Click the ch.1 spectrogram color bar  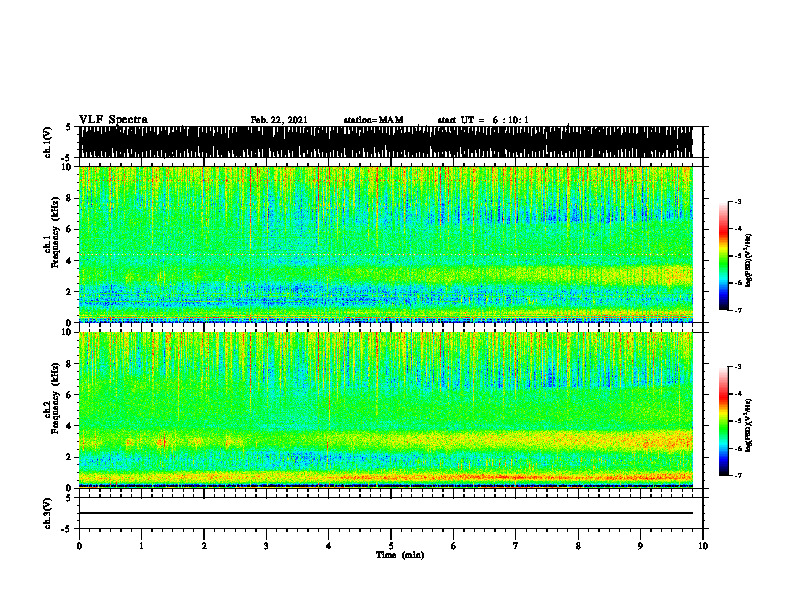pyautogui.click(x=723, y=256)
